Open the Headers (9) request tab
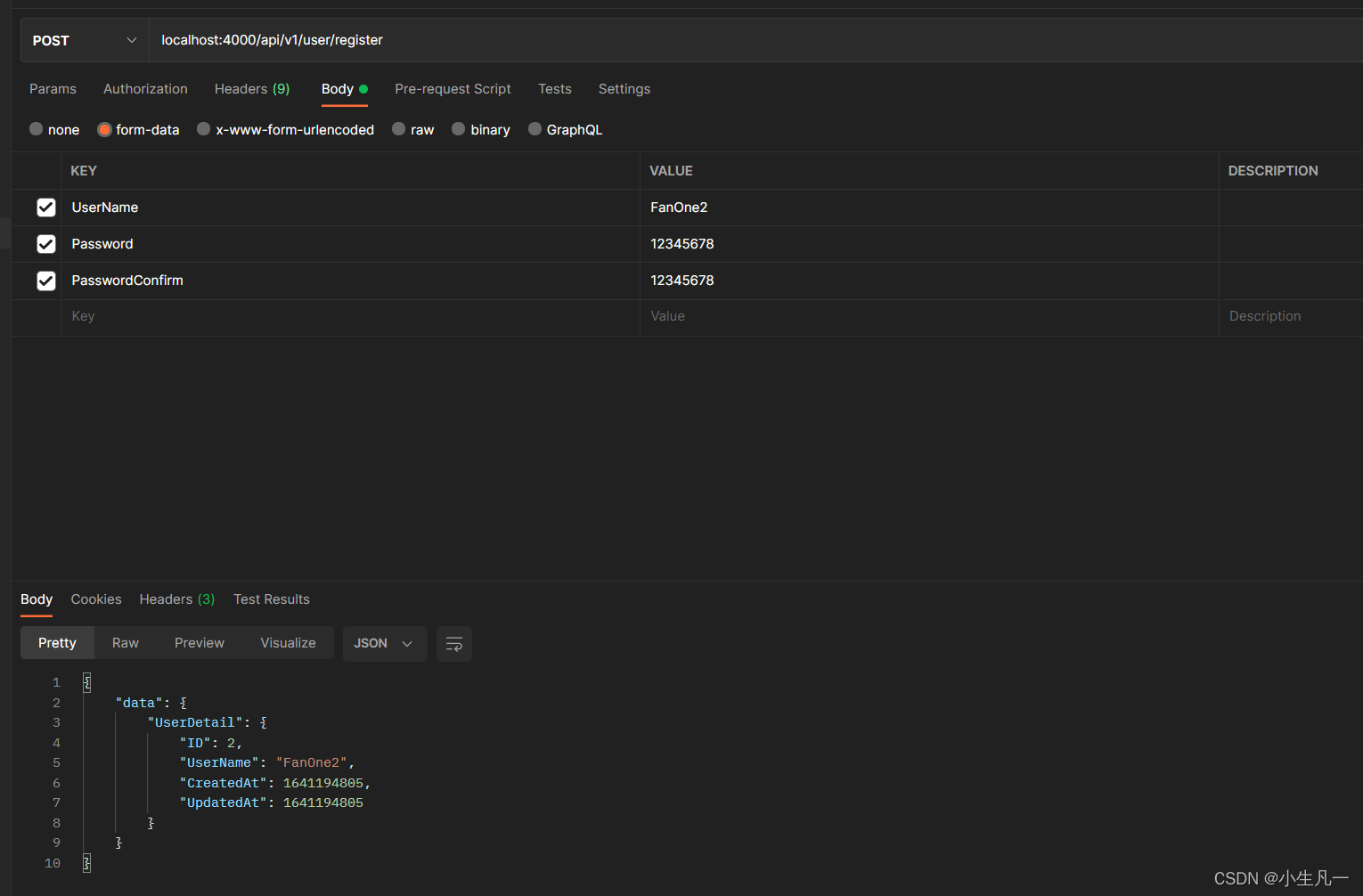This screenshot has height=896, width=1363. click(252, 89)
